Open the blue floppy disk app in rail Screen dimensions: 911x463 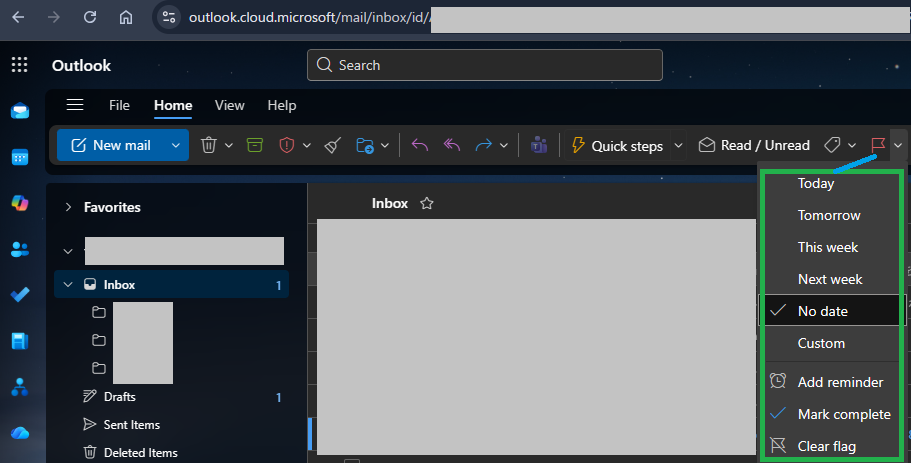point(20,341)
